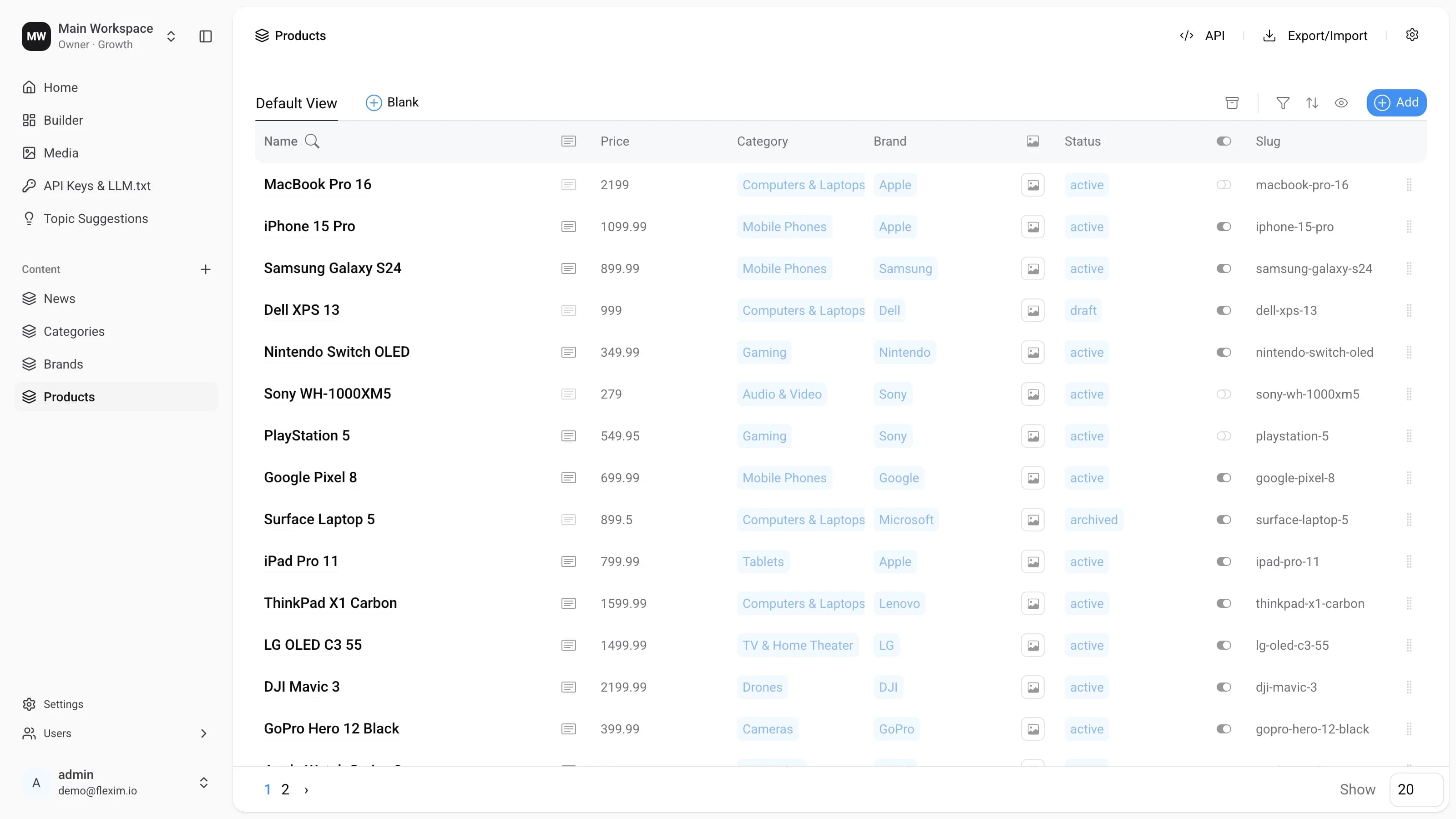Viewport: 1456px width, 819px height.
Task: Add new content with the plus icon
Action: (x=206, y=269)
